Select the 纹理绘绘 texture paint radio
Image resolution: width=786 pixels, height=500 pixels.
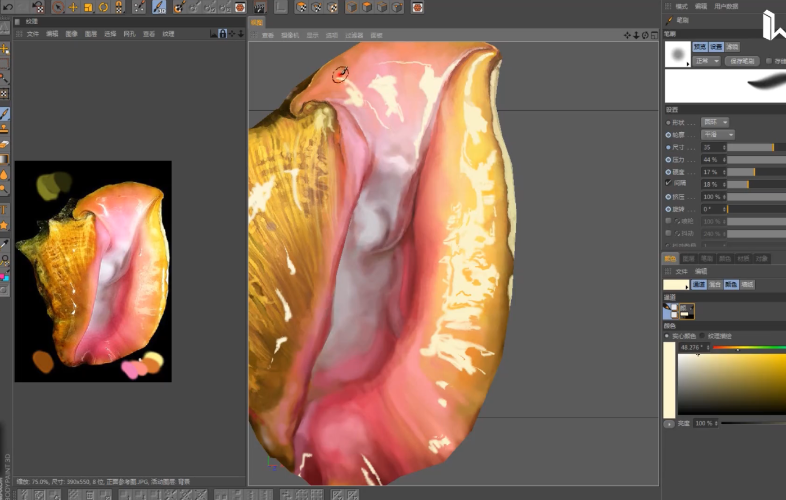coord(702,336)
